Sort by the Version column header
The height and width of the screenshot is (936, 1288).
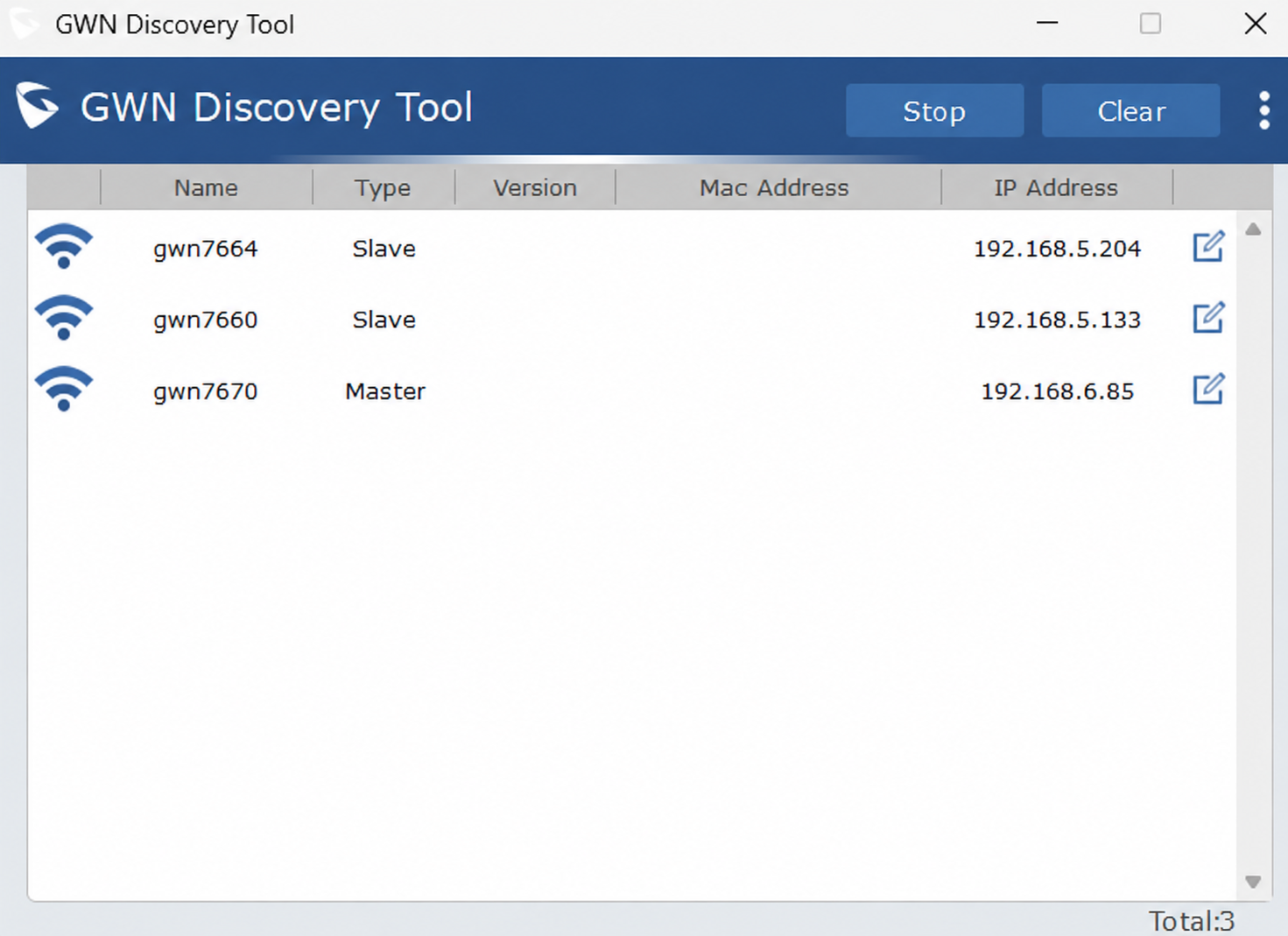pos(535,187)
